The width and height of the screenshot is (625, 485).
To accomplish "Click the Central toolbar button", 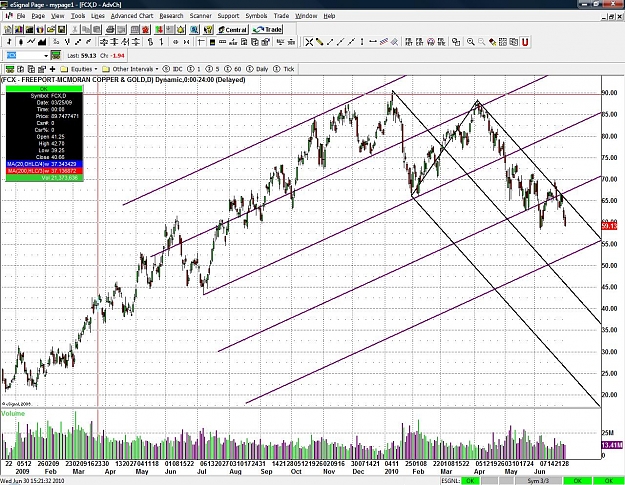I will click(x=232, y=29).
